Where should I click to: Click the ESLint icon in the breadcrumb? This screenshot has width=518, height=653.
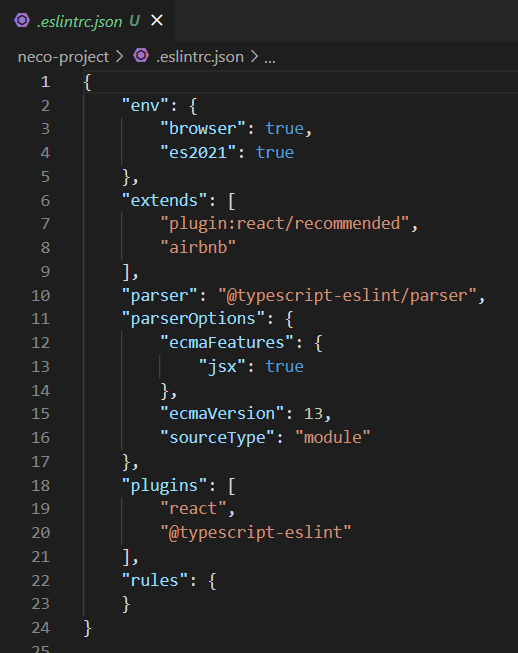click(x=141, y=55)
